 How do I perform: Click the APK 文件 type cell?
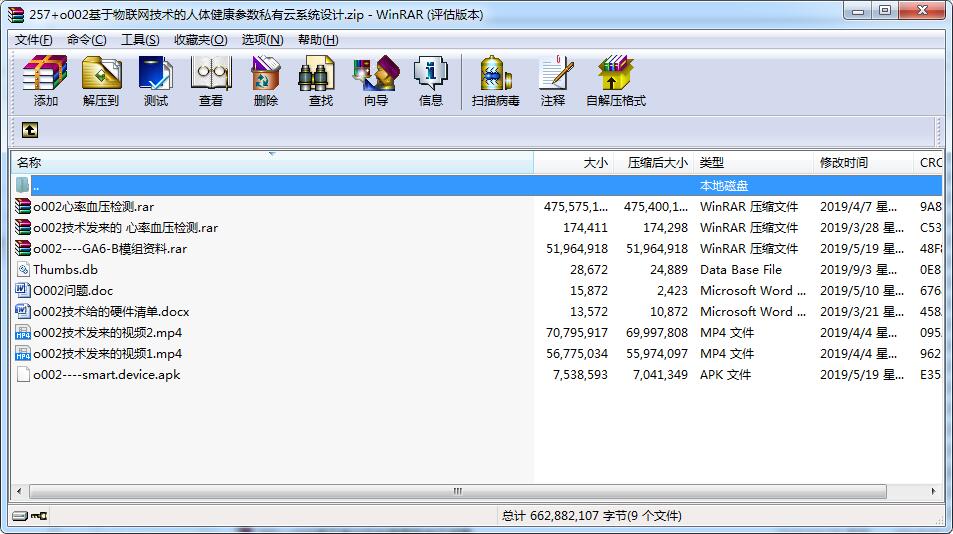click(x=726, y=375)
